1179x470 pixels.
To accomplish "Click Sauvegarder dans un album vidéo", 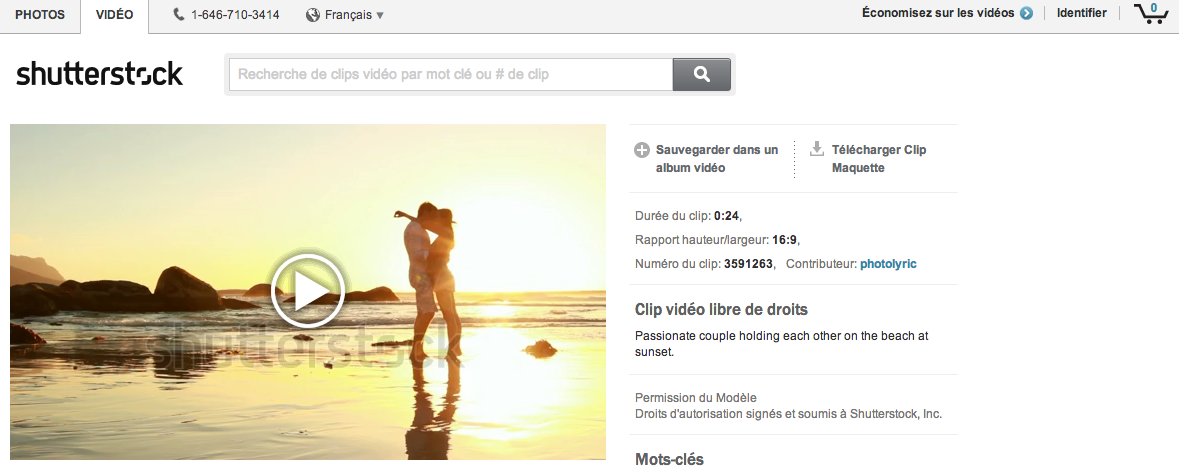I will [716, 159].
